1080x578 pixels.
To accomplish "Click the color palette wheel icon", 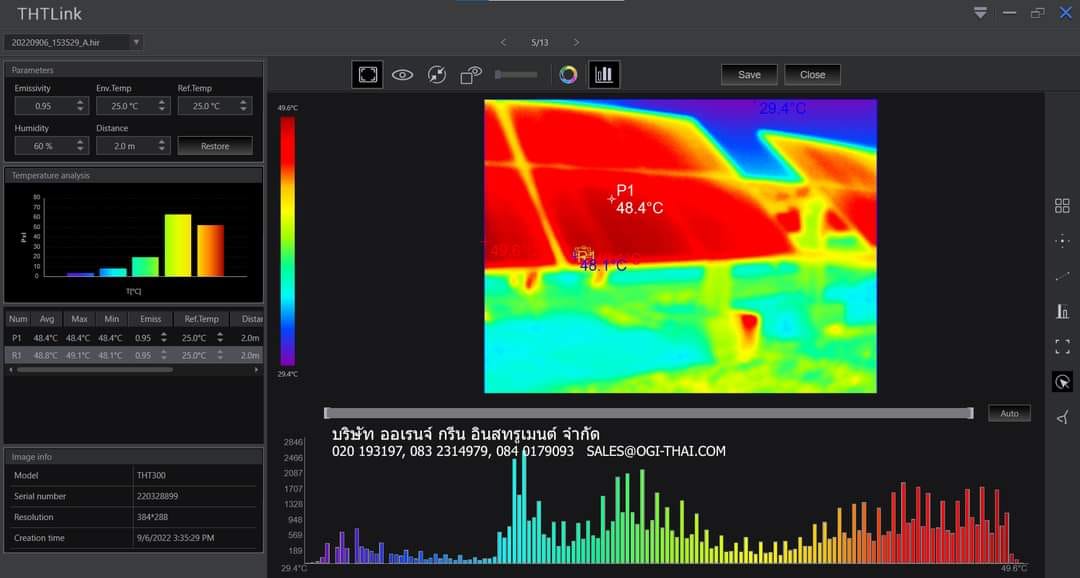I will click(568, 75).
